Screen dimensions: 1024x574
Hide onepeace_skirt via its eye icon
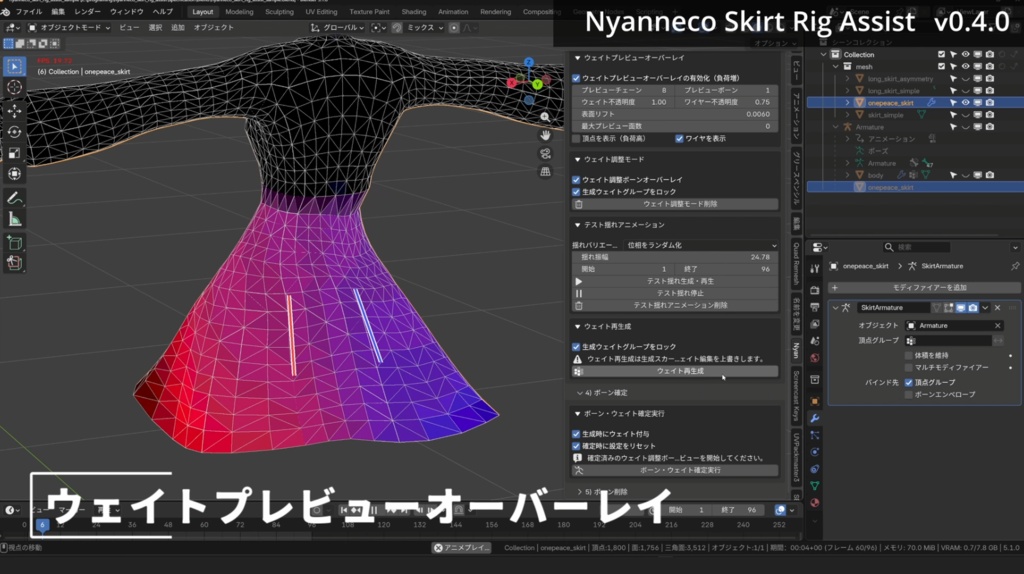click(x=965, y=103)
